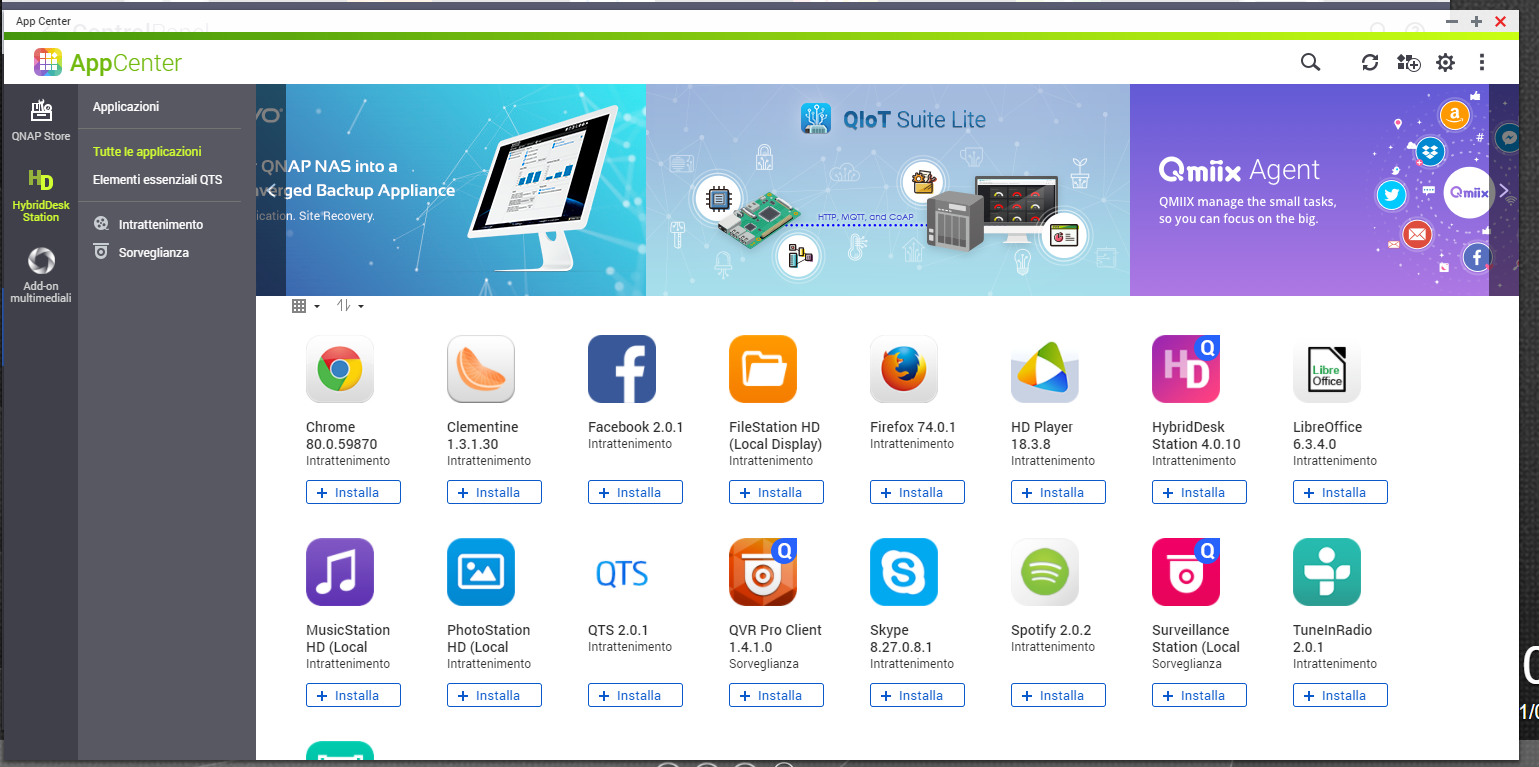Open the grid view mode dropdown
The image size is (1539, 767).
(305, 306)
